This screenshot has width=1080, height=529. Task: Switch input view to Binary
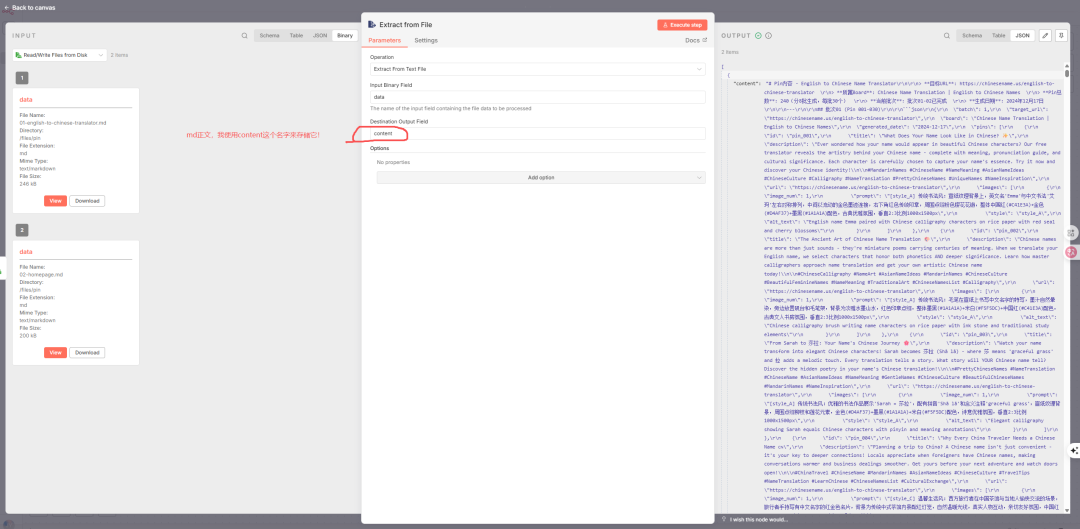coord(345,35)
